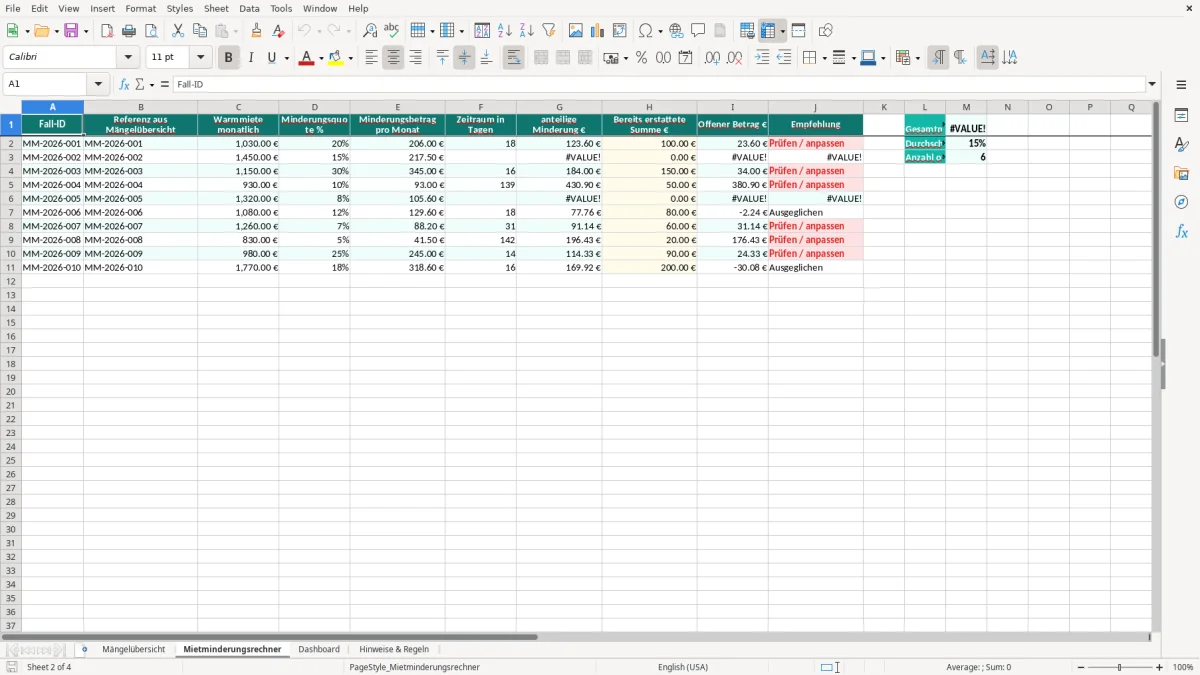This screenshot has width=1200, height=675.
Task: Open the Special Character dropdown arrow
Action: [660, 31]
